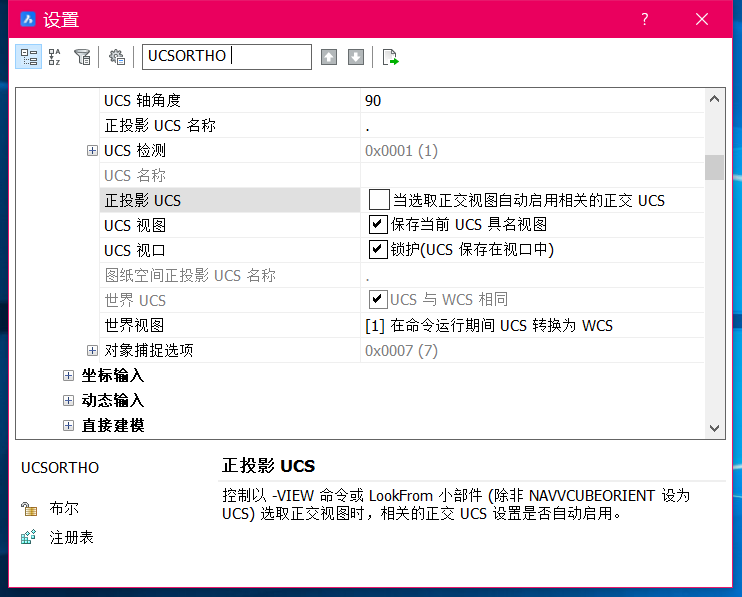Image resolution: width=742 pixels, height=597 pixels.
Task: Switch to categorized view icon
Action: click(x=28, y=57)
